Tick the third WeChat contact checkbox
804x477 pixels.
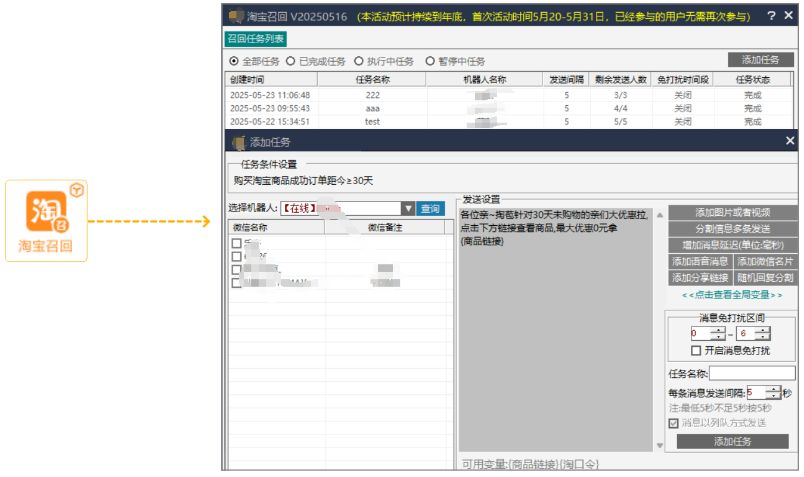pyautogui.click(x=236, y=269)
